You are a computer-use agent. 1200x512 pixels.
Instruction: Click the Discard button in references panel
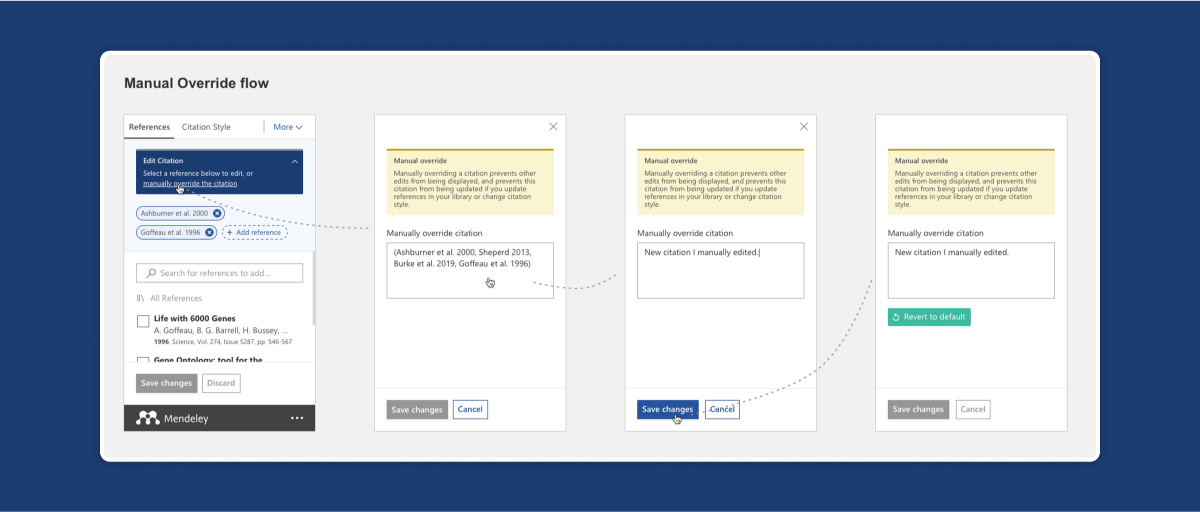tap(221, 383)
